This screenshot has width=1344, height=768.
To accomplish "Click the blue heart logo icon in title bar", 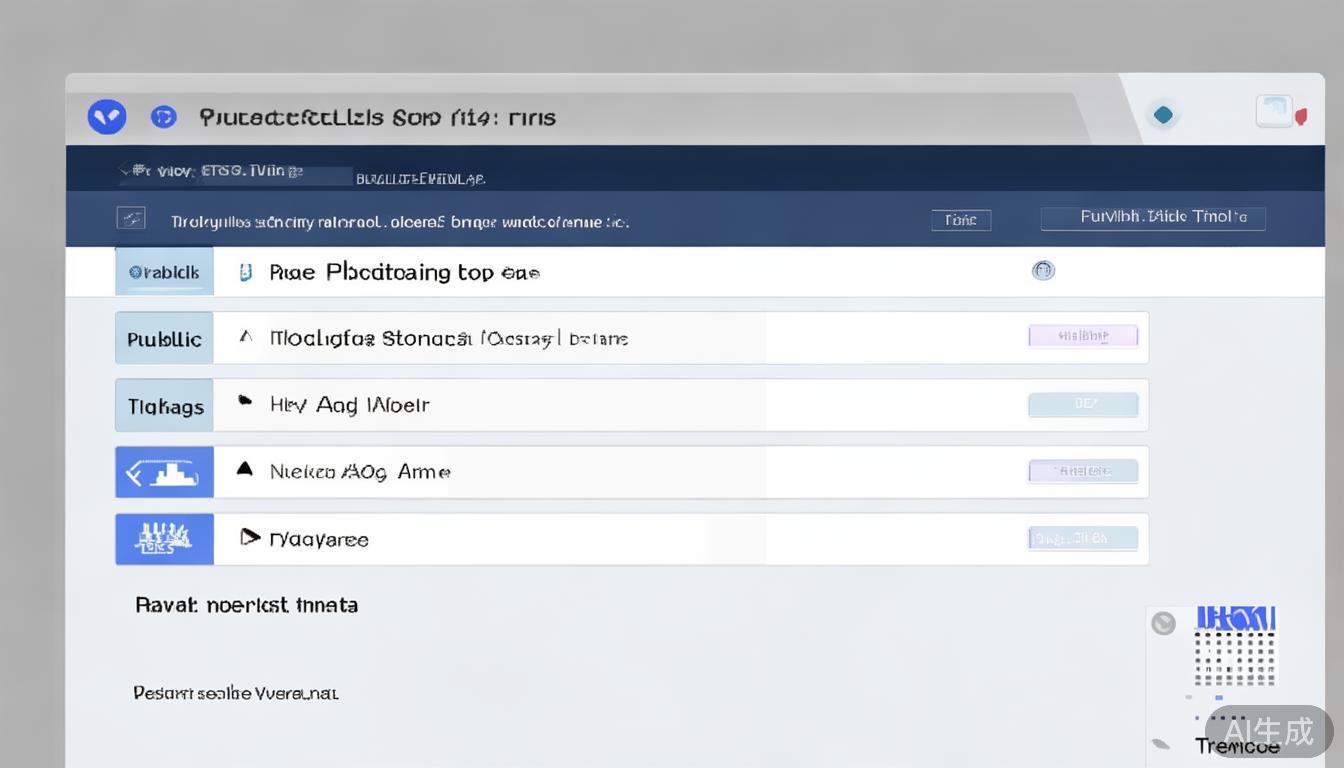I will pyautogui.click(x=107, y=117).
